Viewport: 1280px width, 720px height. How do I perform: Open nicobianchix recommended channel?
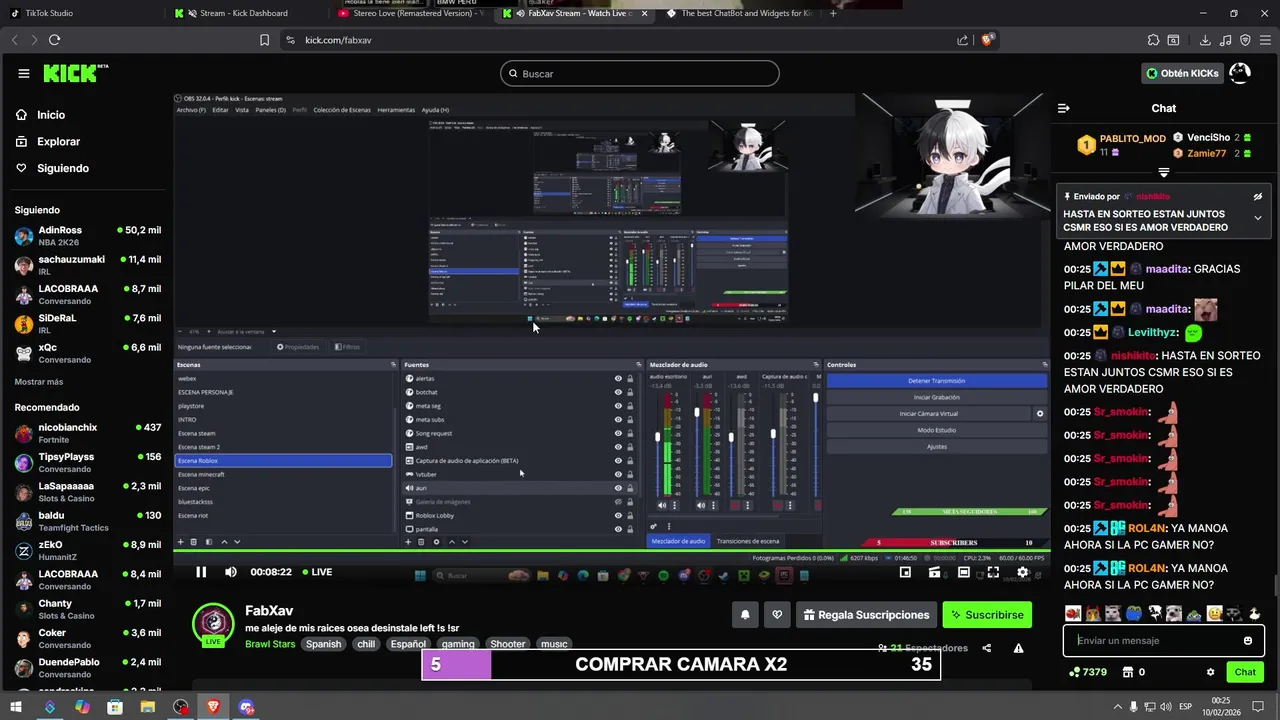(x=88, y=433)
